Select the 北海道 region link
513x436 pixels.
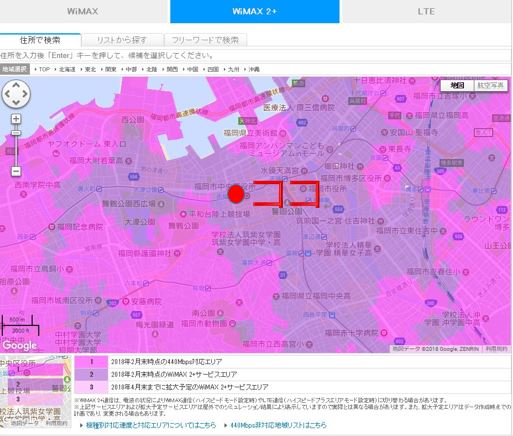point(67,69)
